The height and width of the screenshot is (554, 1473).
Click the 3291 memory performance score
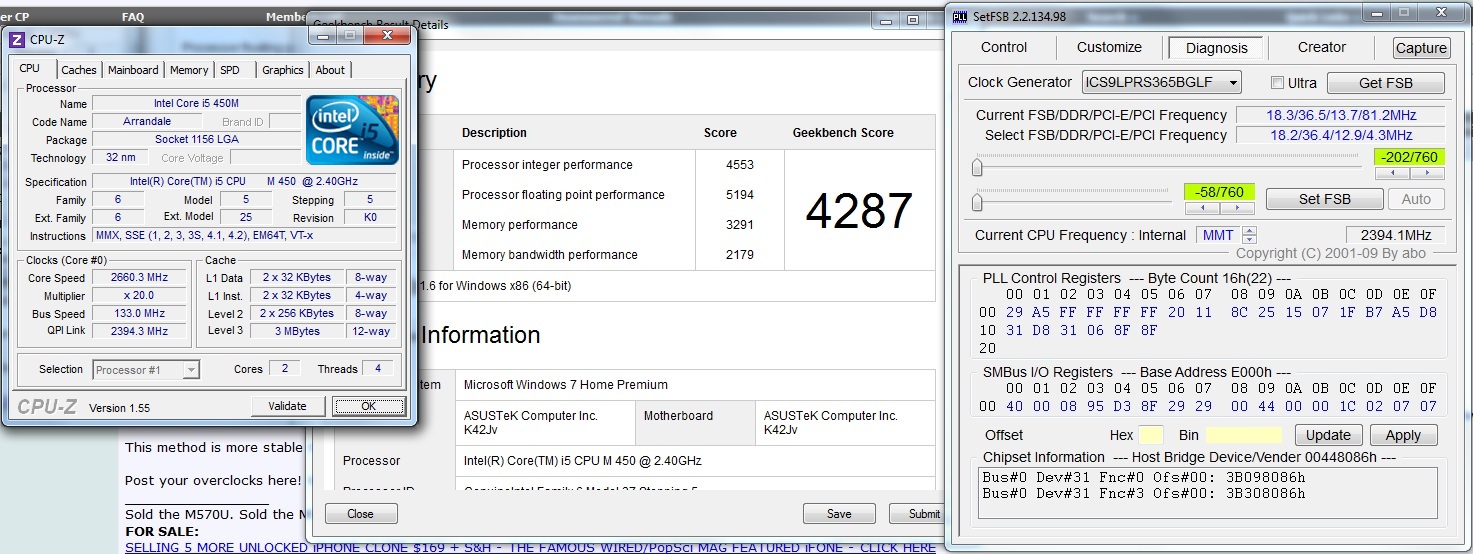(740, 225)
